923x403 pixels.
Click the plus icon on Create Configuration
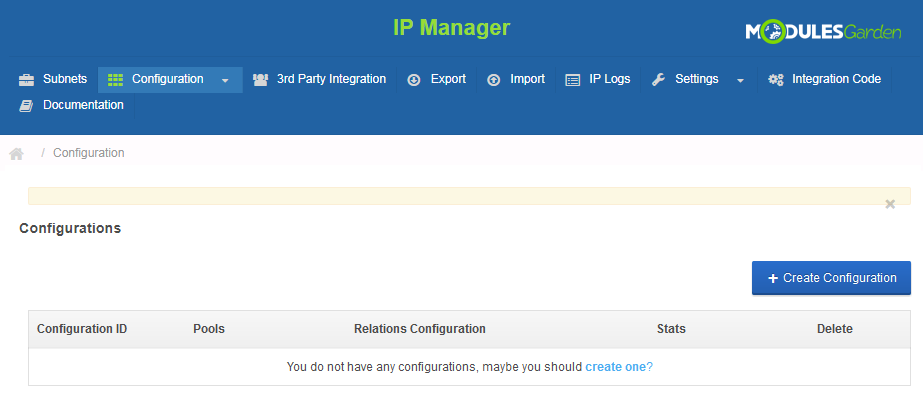pyautogui.click(x=773, y=278)
